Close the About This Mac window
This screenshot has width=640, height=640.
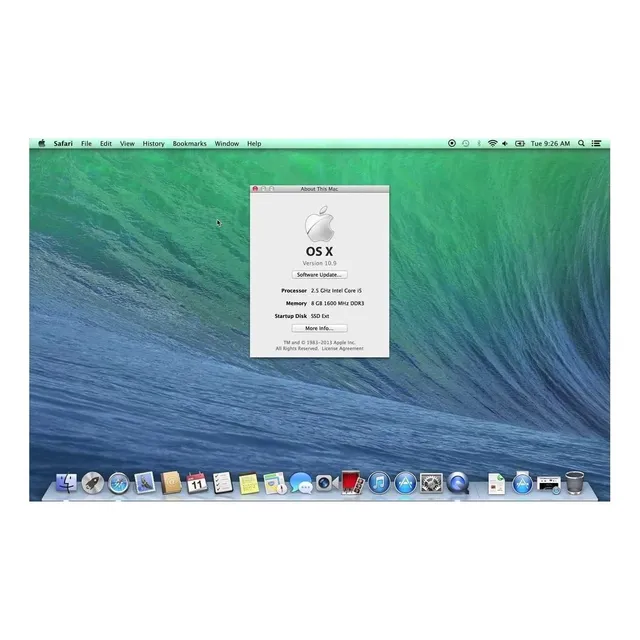point(255,189)
